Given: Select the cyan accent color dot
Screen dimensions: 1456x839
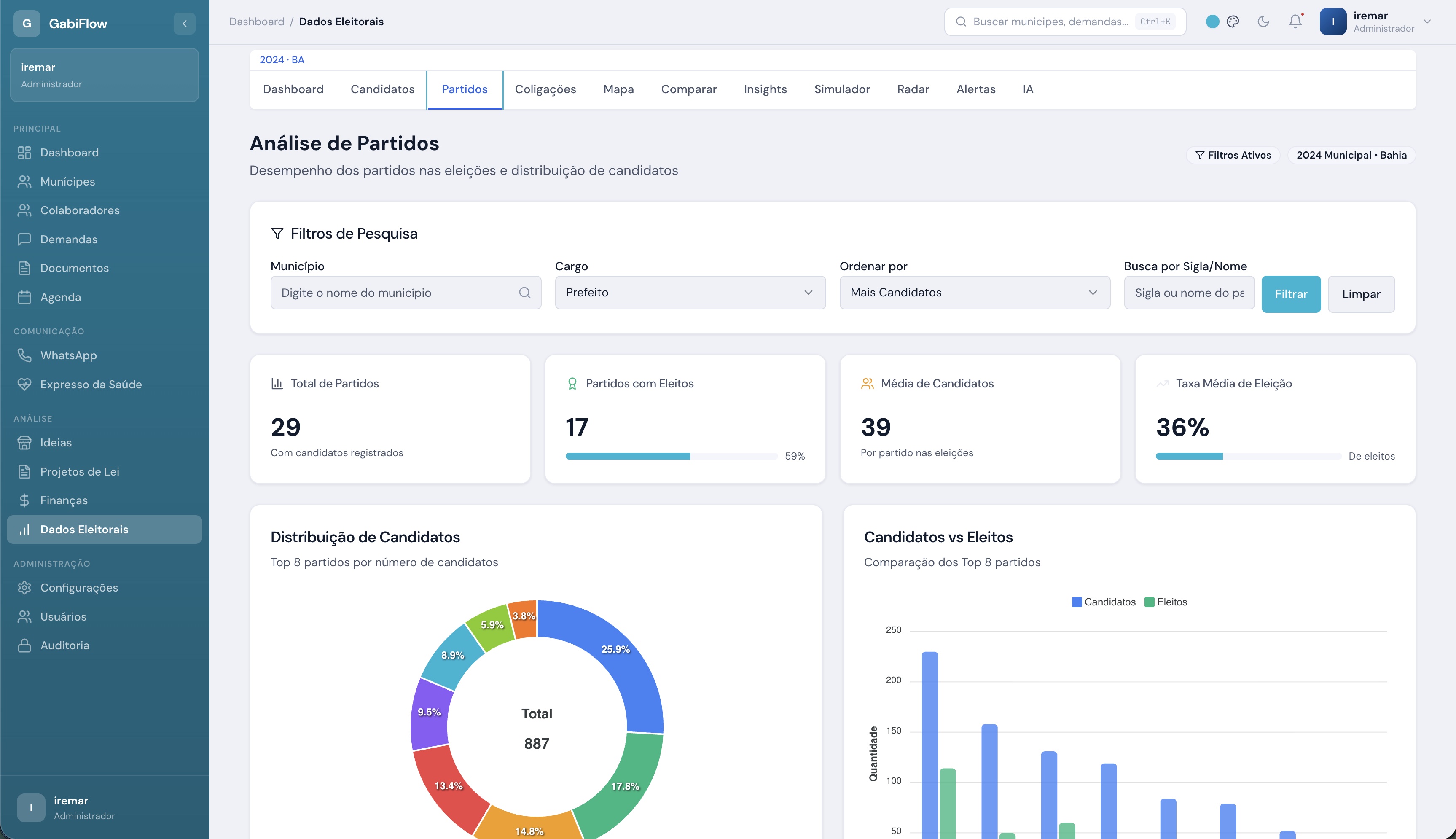Looking at the screenshot, I should coord(1212,22).
